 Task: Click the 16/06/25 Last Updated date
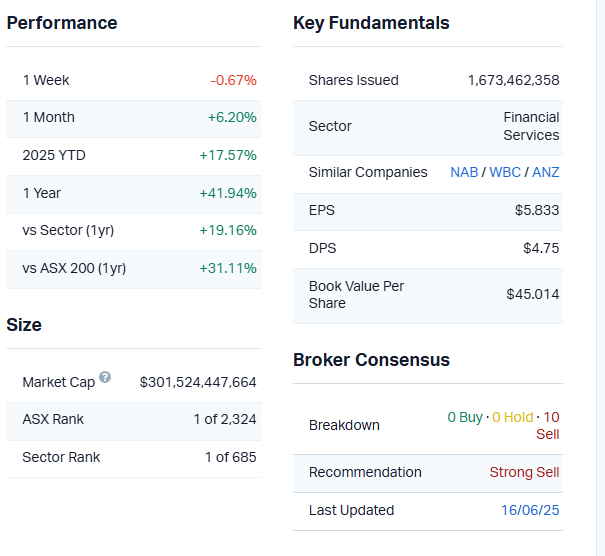(530, 510)
